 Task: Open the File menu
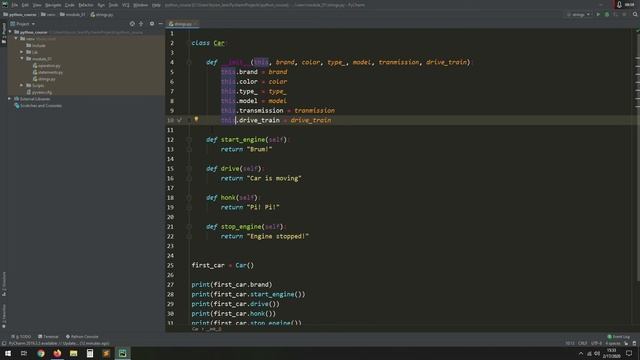[x=15, y=5]
